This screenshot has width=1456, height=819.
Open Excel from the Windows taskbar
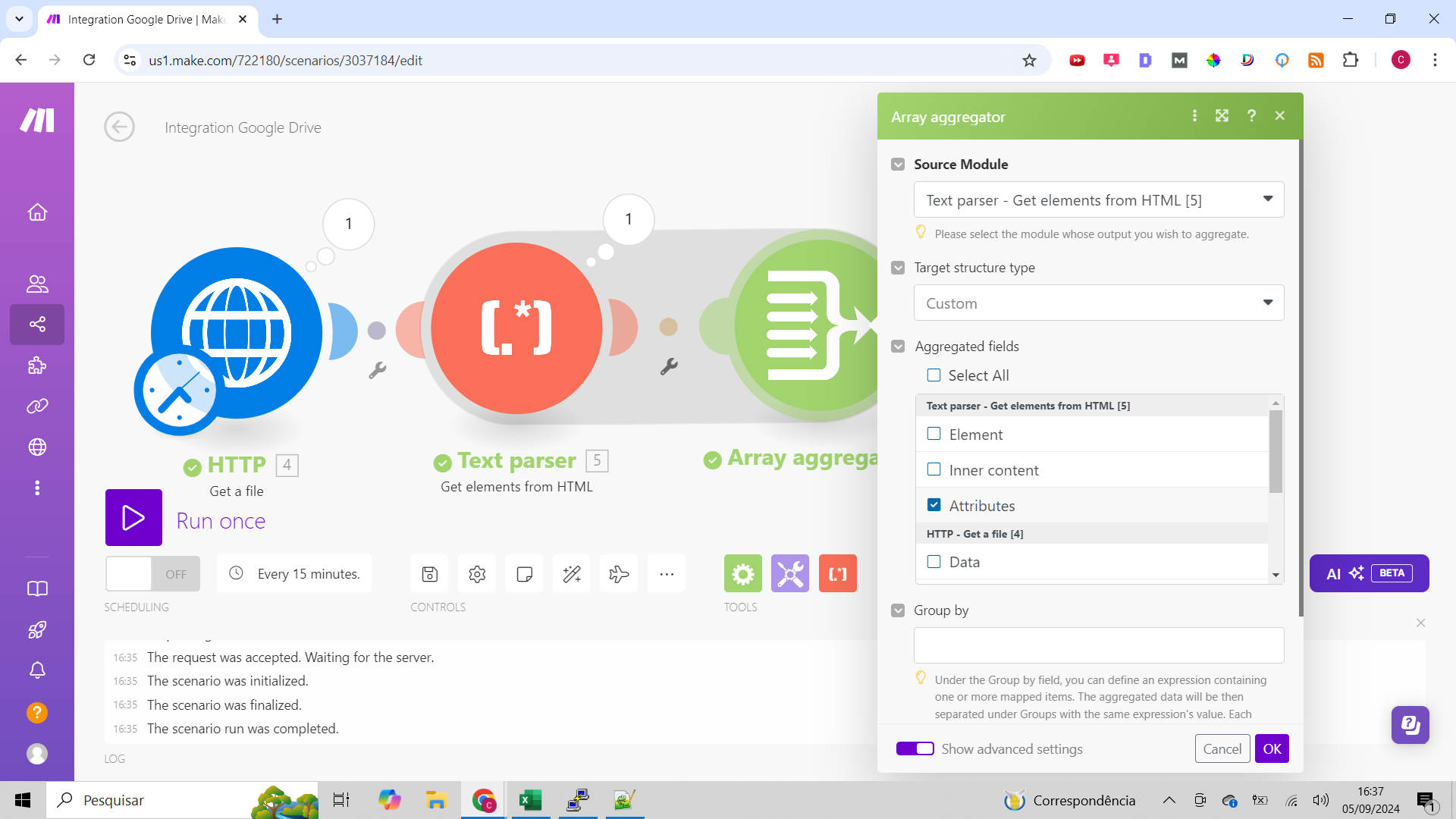pyautogui.click(x=530, y=800)
